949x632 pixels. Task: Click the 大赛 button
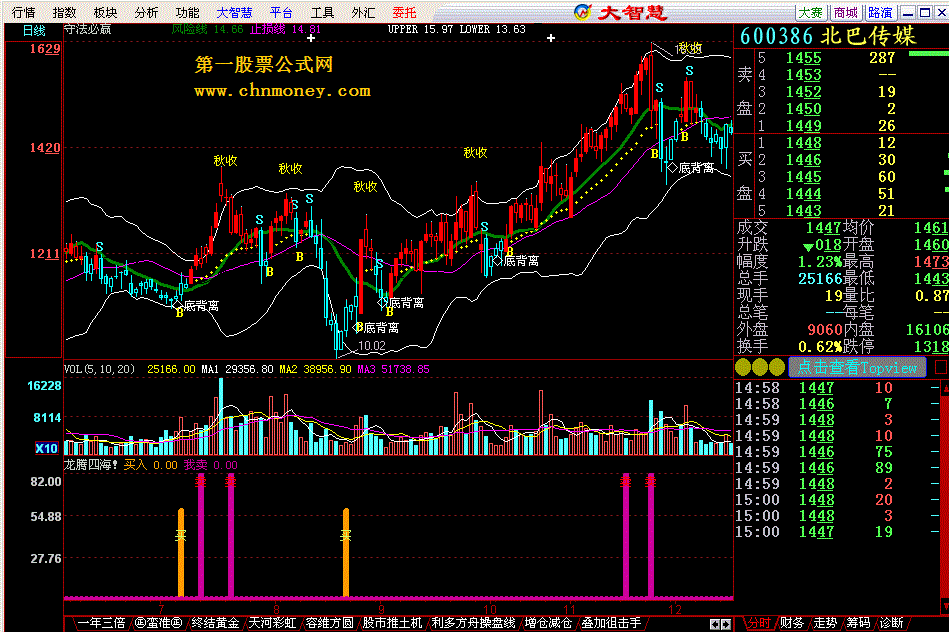click(x=810, y=12)
